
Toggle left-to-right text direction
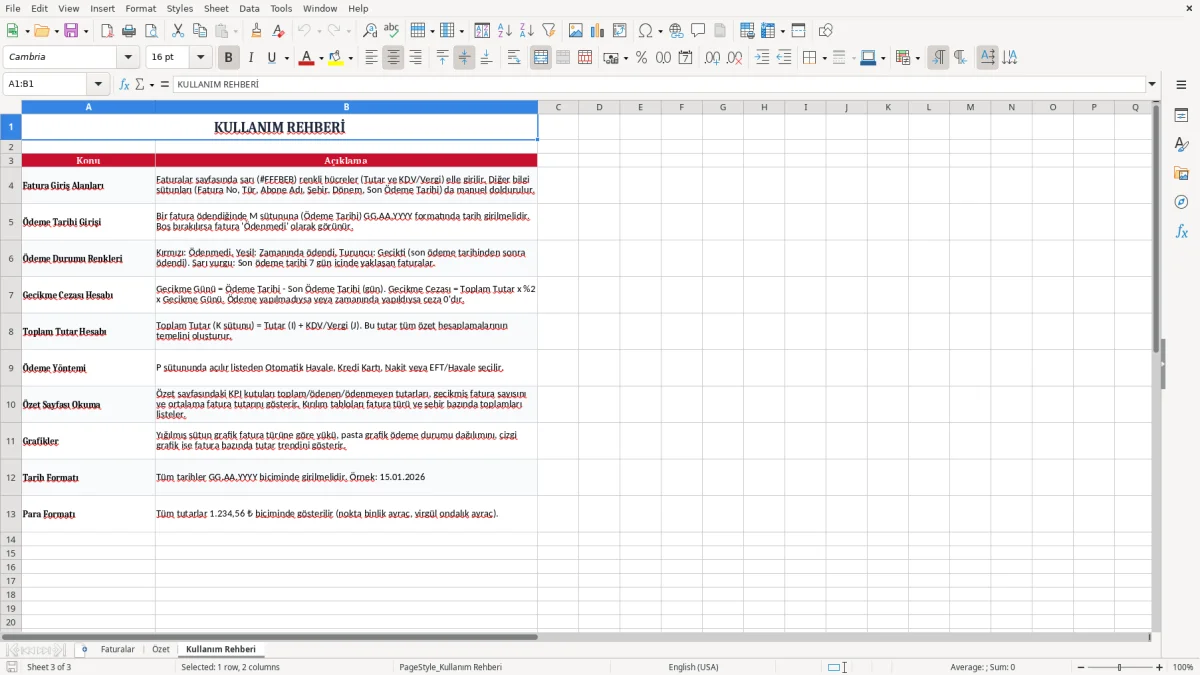[938, 58]
